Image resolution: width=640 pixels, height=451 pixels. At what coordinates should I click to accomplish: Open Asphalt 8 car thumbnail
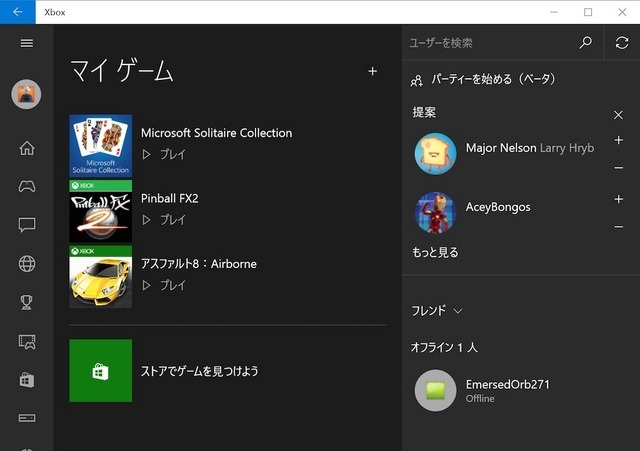click(x=100, y=277)
